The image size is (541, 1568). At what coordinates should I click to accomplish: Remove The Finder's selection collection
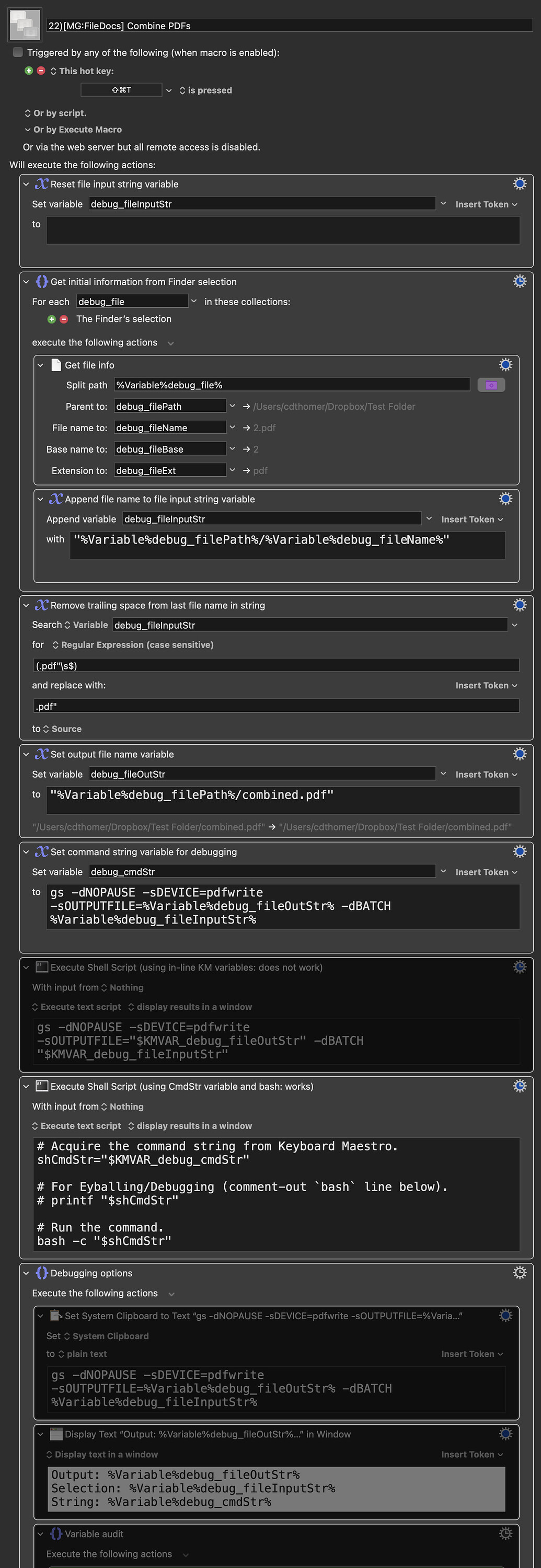coord(64,319)
